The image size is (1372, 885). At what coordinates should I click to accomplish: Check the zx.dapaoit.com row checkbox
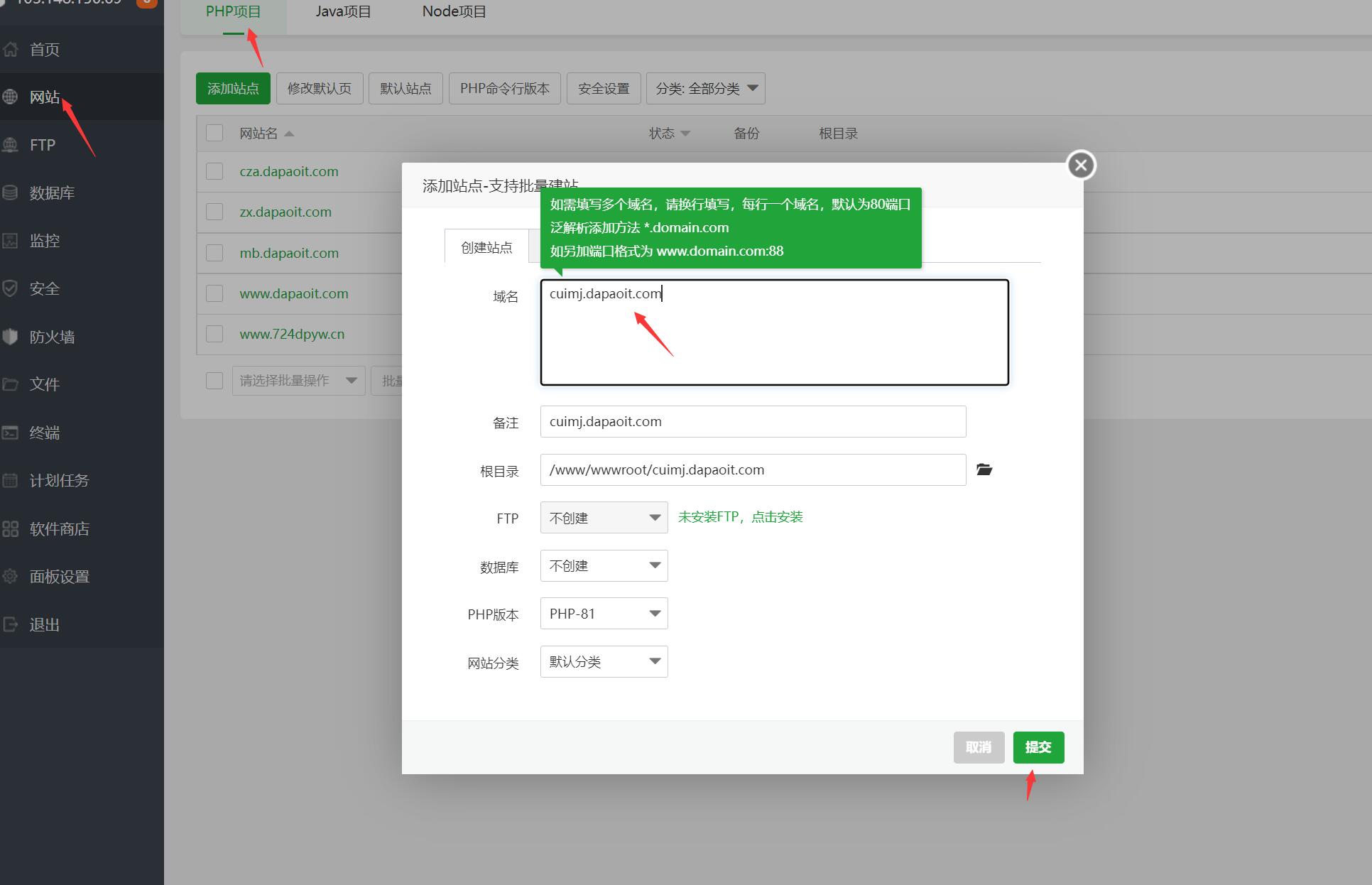214,212
